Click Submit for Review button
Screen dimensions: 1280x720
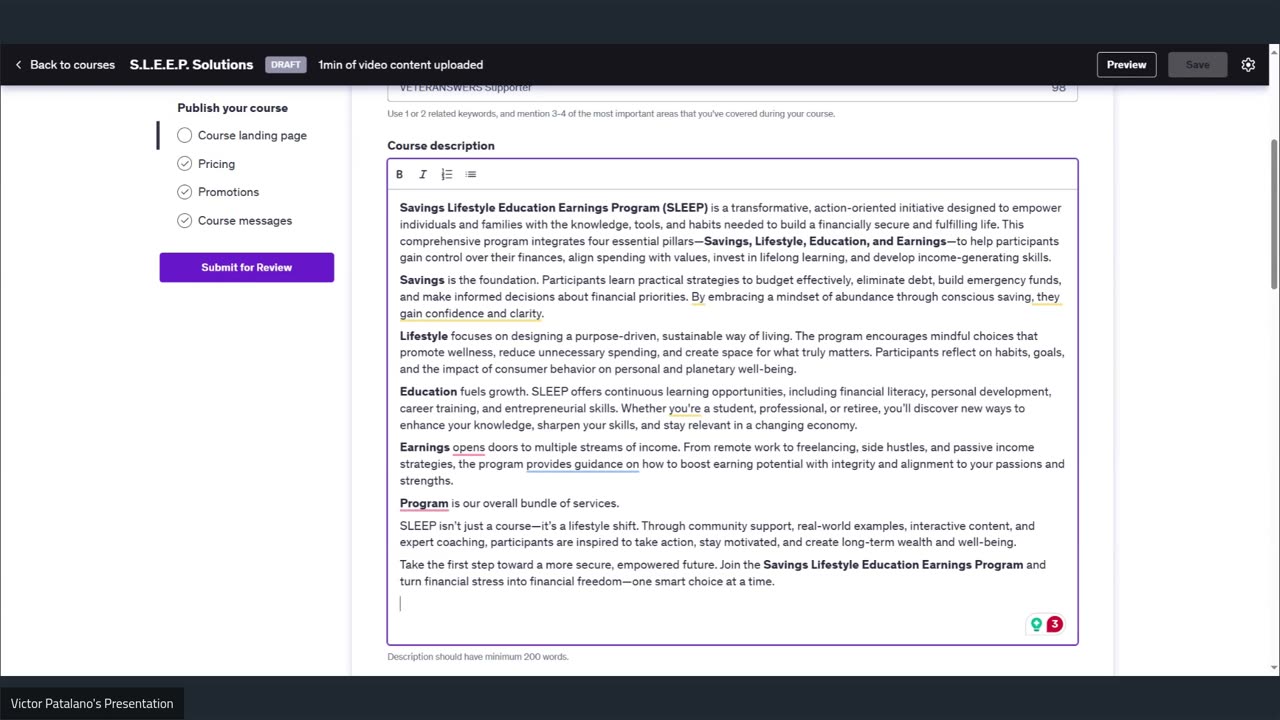246,267
